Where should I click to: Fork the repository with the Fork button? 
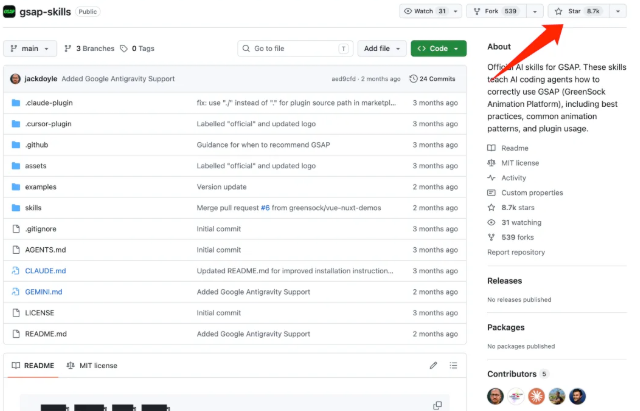point(496,11)
